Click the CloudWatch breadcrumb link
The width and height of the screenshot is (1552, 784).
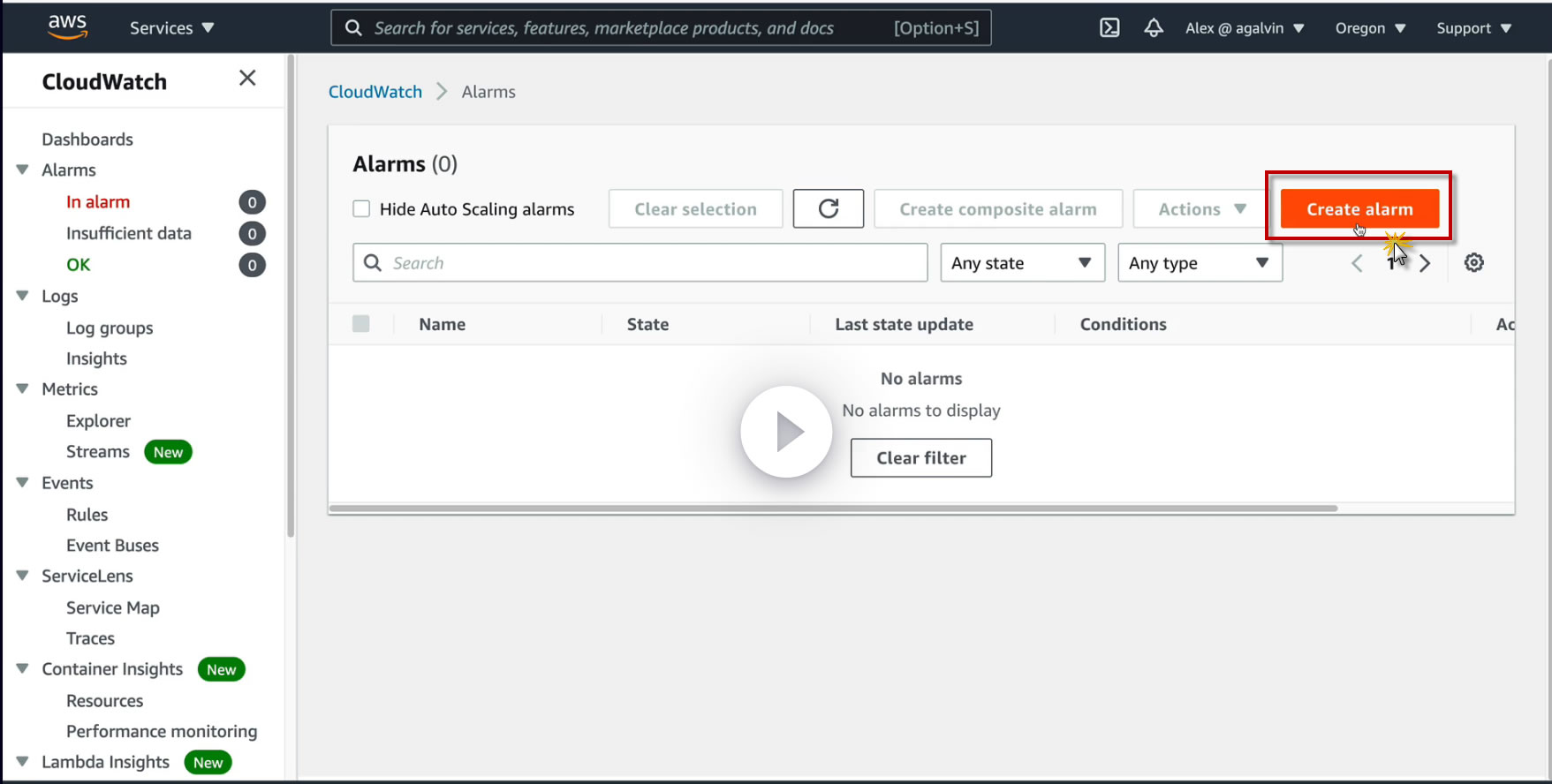pos(375,92)
